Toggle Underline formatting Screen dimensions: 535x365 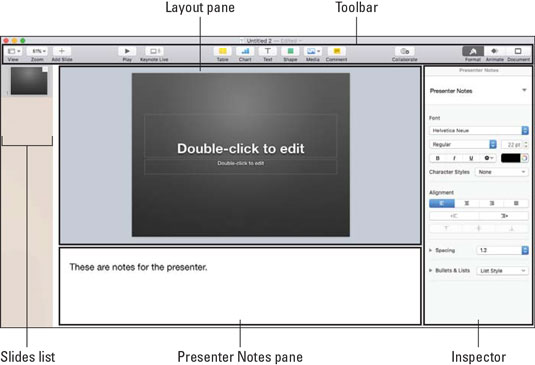[471, 158]
